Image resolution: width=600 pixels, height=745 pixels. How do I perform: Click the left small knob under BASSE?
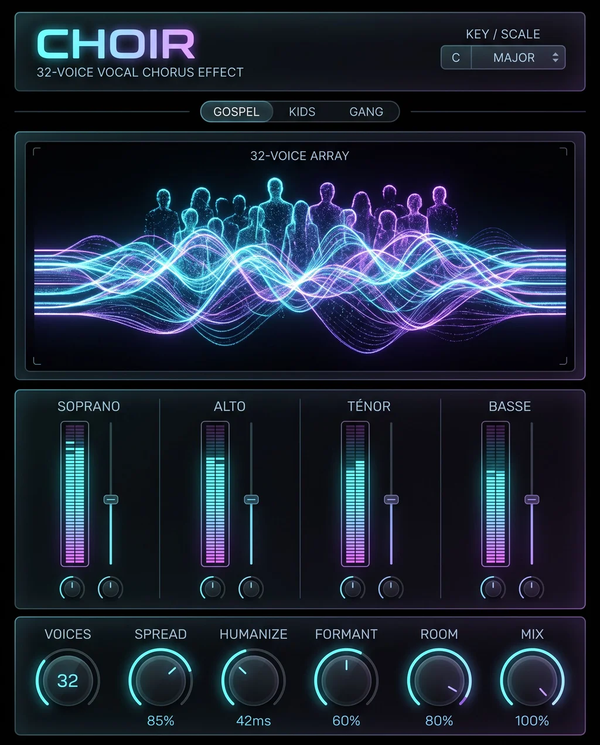click(x=493, y=589)
